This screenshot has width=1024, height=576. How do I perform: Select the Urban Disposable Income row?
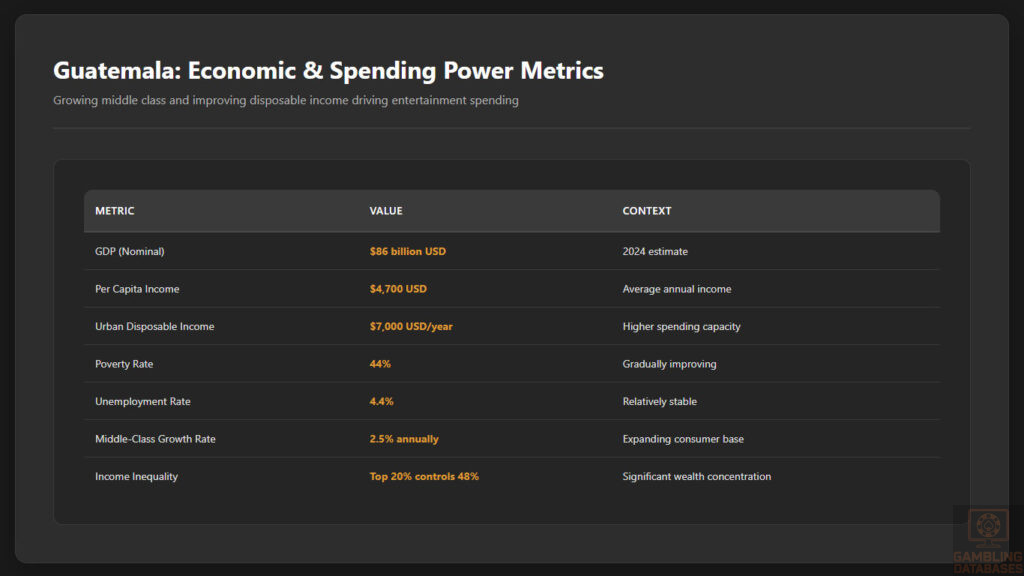click(154, 326)
